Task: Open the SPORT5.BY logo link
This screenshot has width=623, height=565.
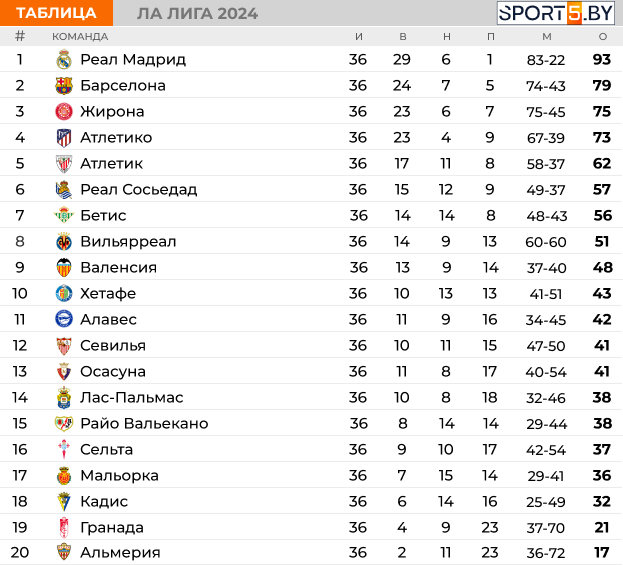Action: pos(556,13)
